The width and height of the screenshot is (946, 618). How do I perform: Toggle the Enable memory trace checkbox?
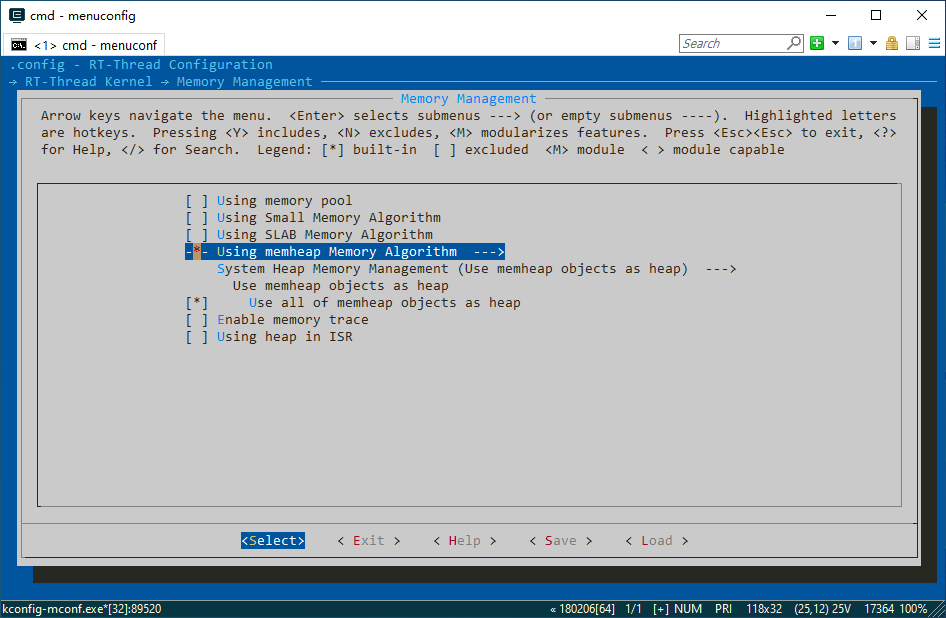pos(197,319)
